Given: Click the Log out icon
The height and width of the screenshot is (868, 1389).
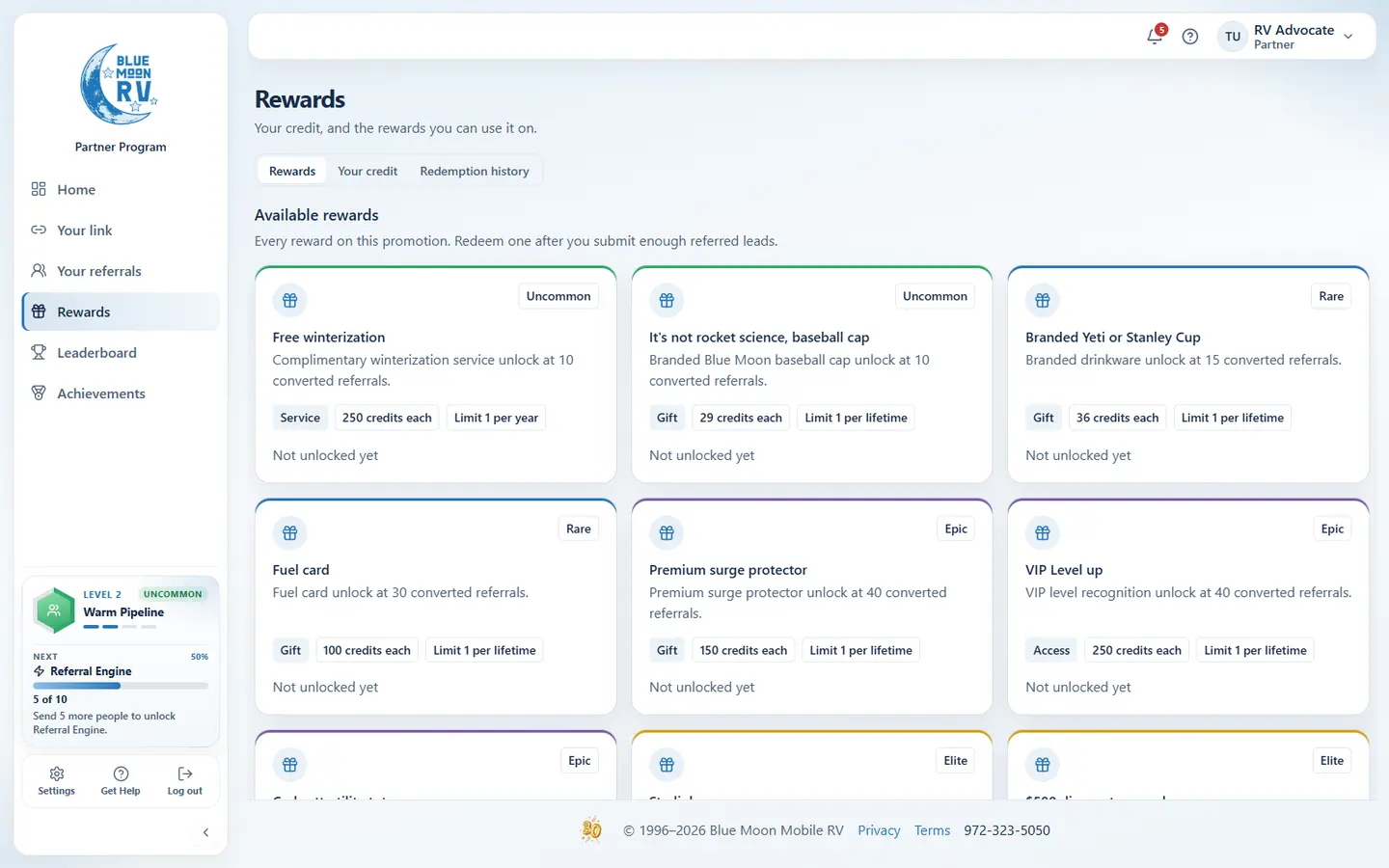Looking at the screenshot, I should pos(185,773).
